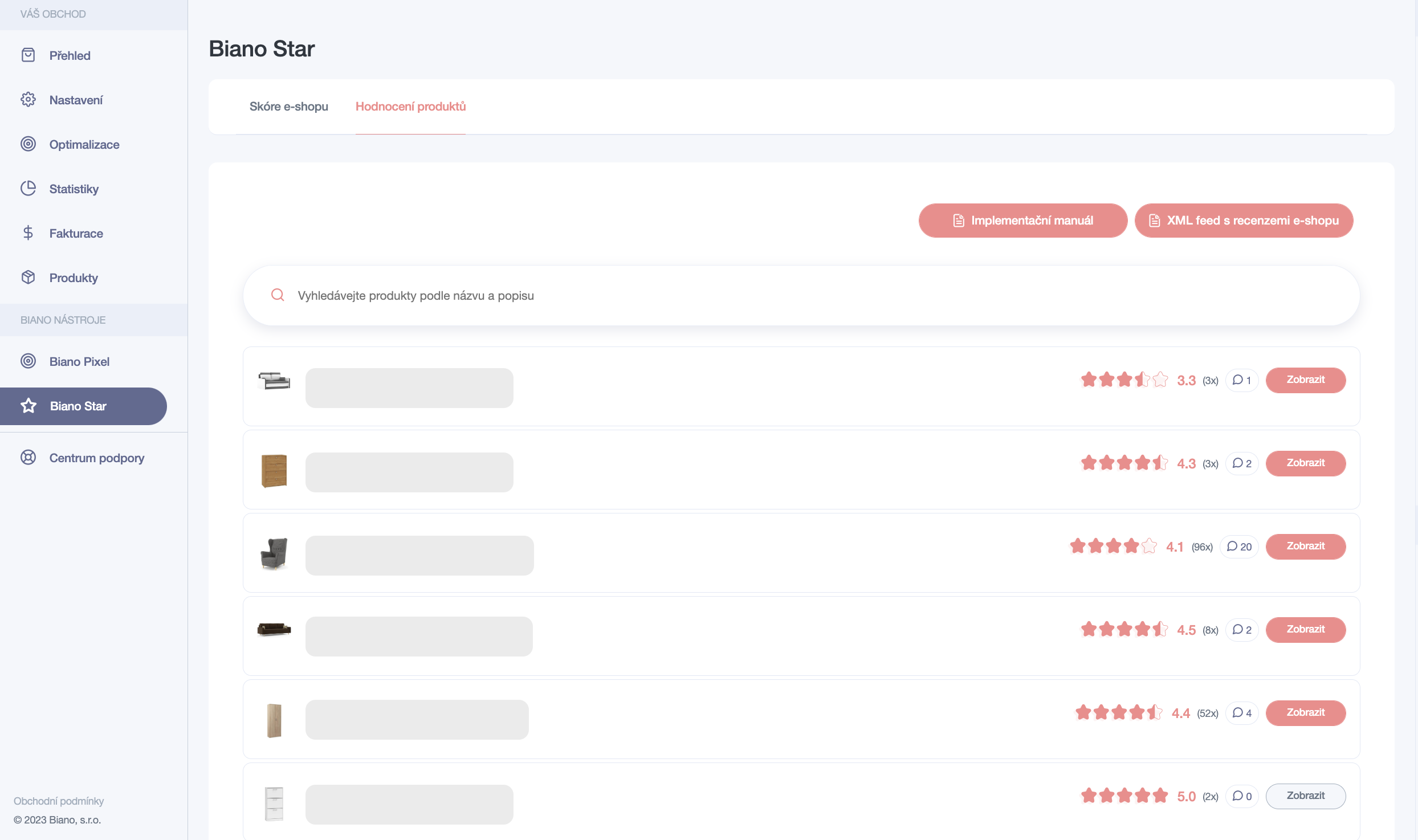Click the 4.1 rating value

tap(1175, 547)
